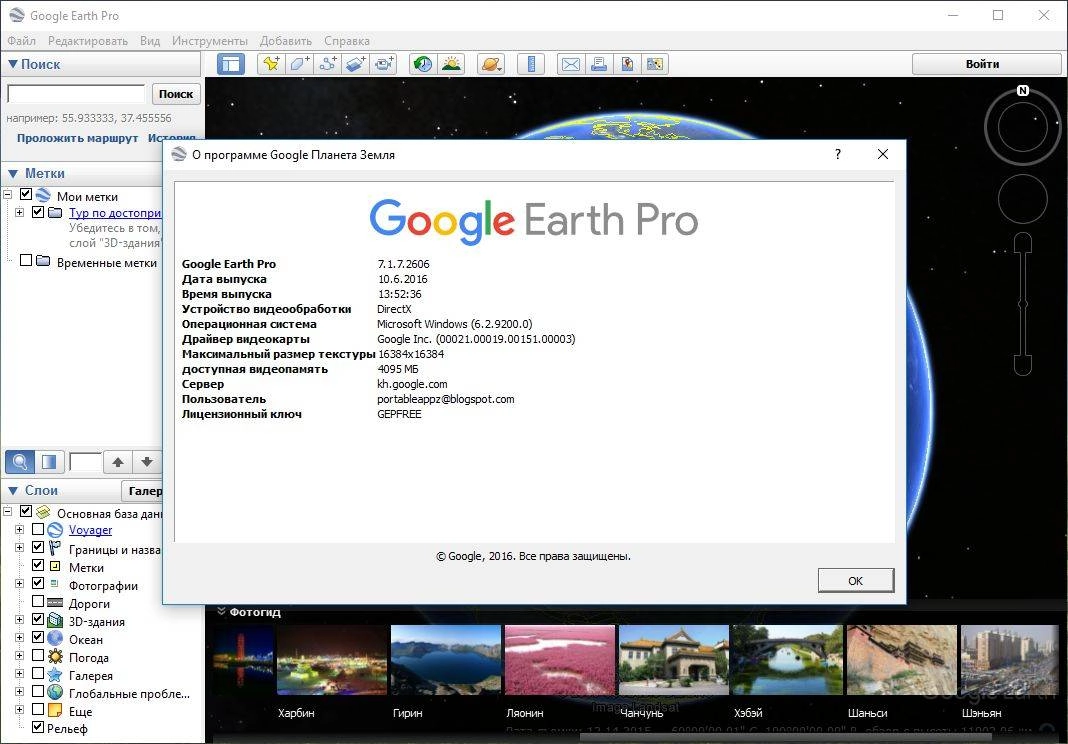Show historical imagery clock icon
The height and width of the screenshot is (744, 1068).
point(423,64)
